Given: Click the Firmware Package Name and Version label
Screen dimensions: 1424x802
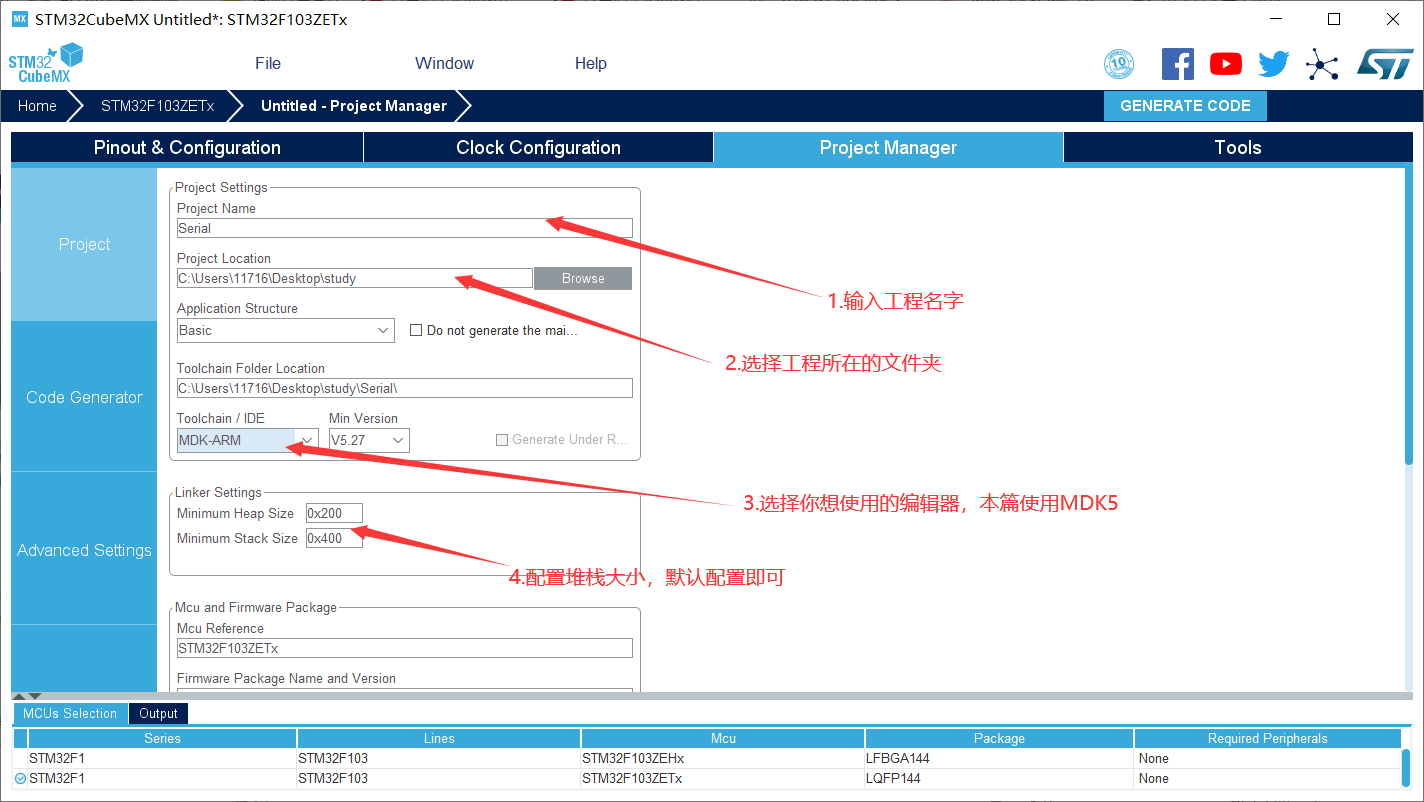Looking at the screenshot, I should [x=286, y=678].
